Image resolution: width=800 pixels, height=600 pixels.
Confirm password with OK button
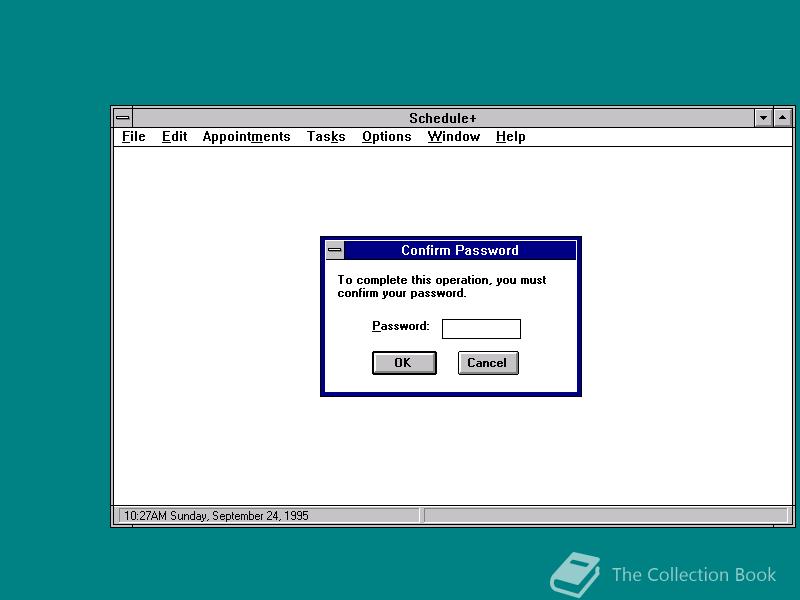pyautogui.click(x=404, y=363)
